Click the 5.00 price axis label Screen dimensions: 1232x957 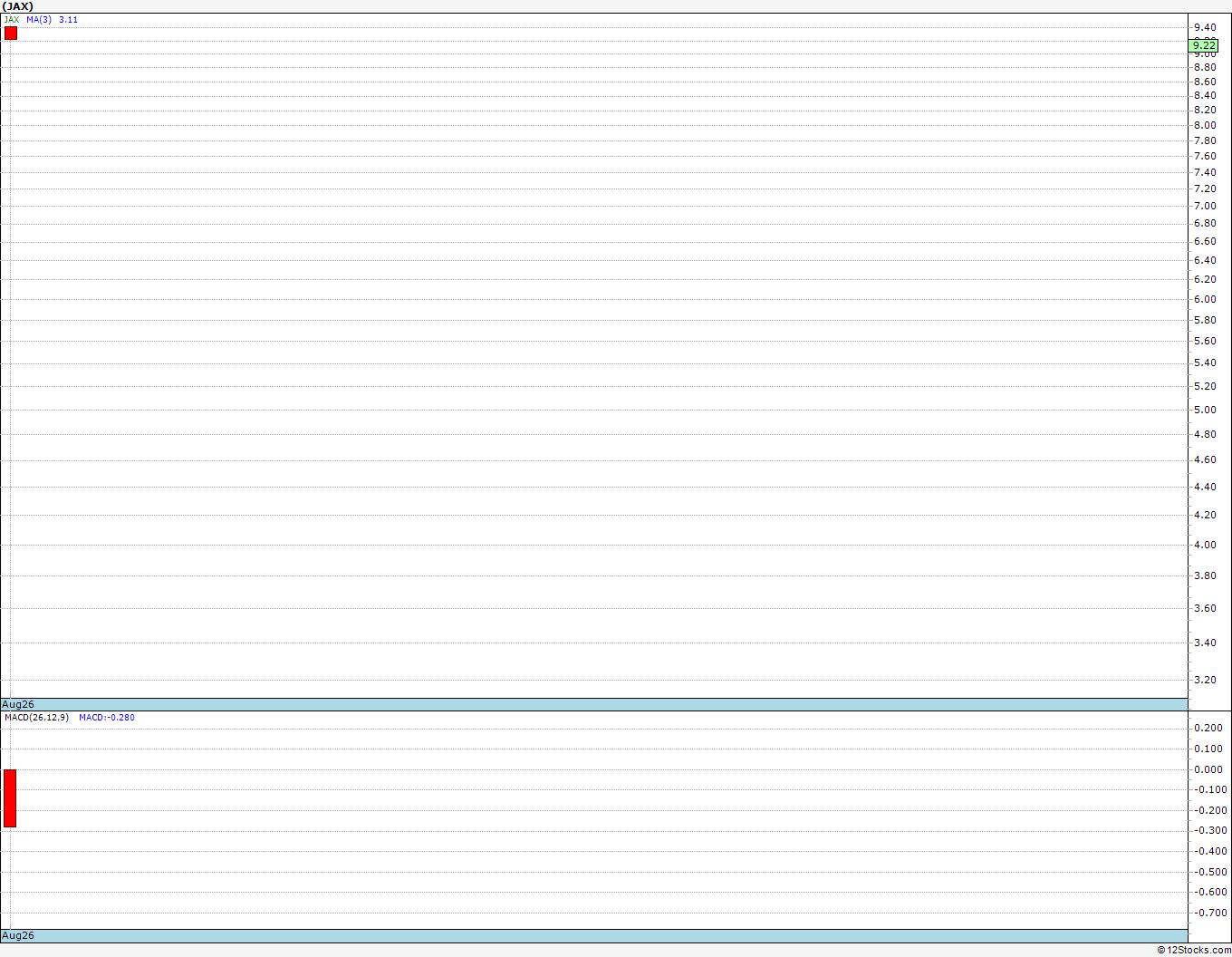click(x=1205, y=410)
